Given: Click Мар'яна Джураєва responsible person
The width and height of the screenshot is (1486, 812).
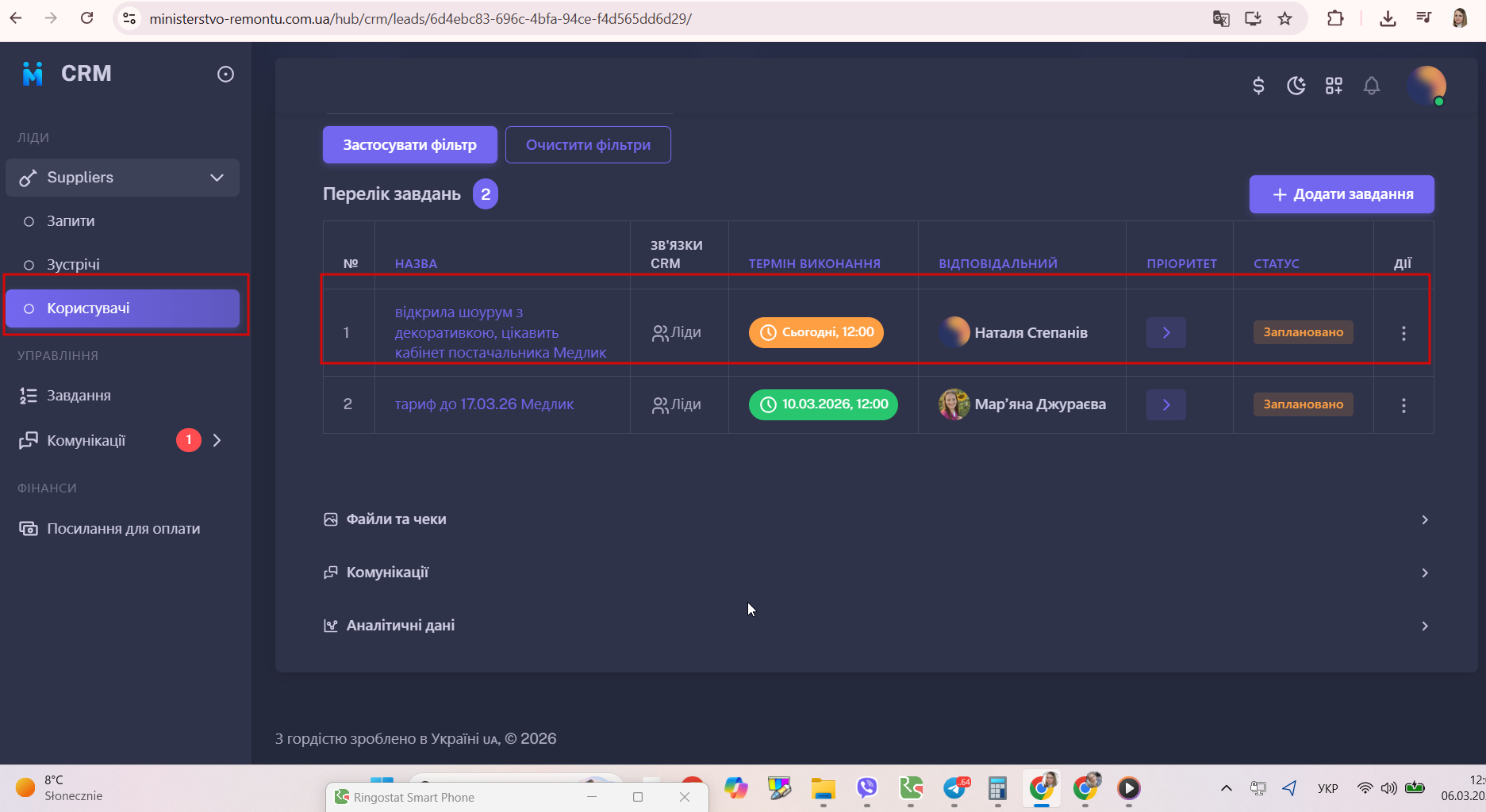Looking at the screenshot, I should tap(1040, 404).
